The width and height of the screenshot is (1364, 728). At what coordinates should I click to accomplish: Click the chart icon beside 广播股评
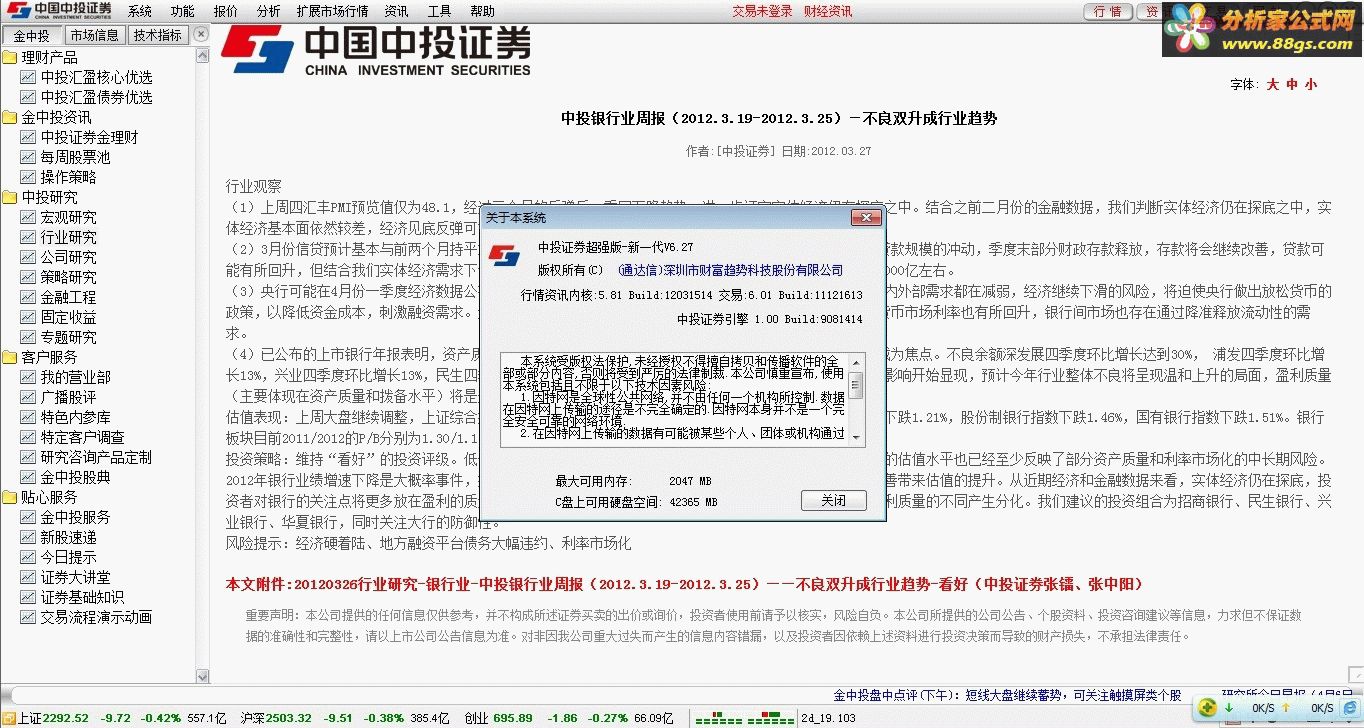(28, 397)
